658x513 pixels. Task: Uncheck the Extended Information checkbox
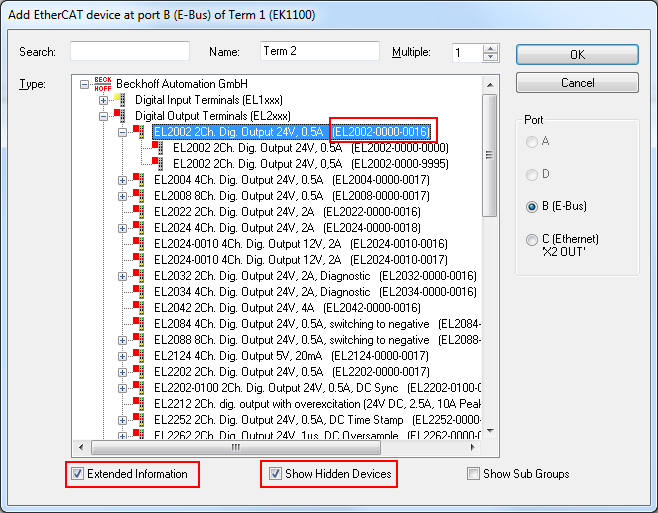tap(77, 474)
